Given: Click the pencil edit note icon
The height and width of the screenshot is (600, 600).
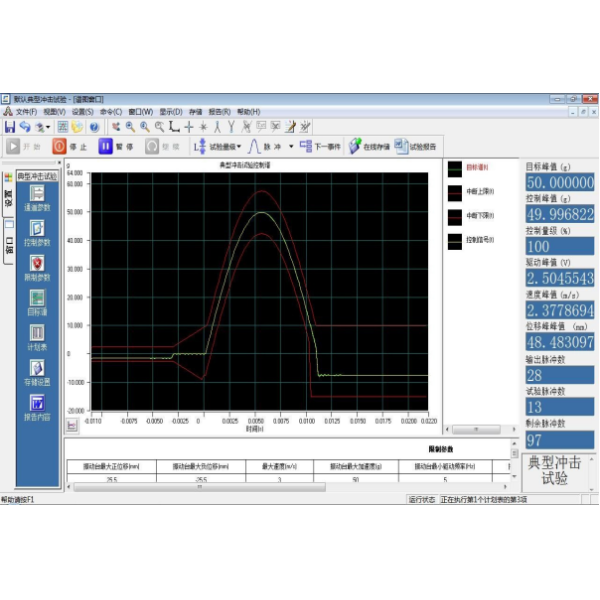Looking at the screenshot, I should [x=290, y=127].
